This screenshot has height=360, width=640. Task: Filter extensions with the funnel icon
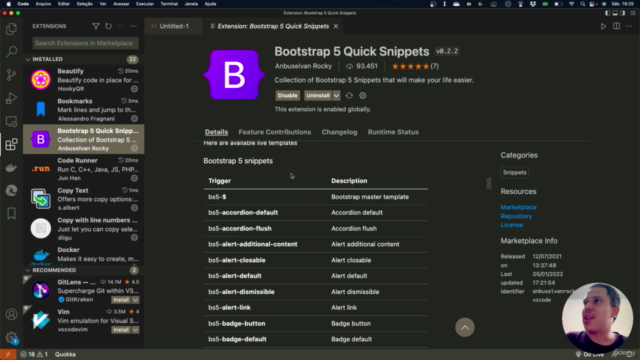[96, 26]
